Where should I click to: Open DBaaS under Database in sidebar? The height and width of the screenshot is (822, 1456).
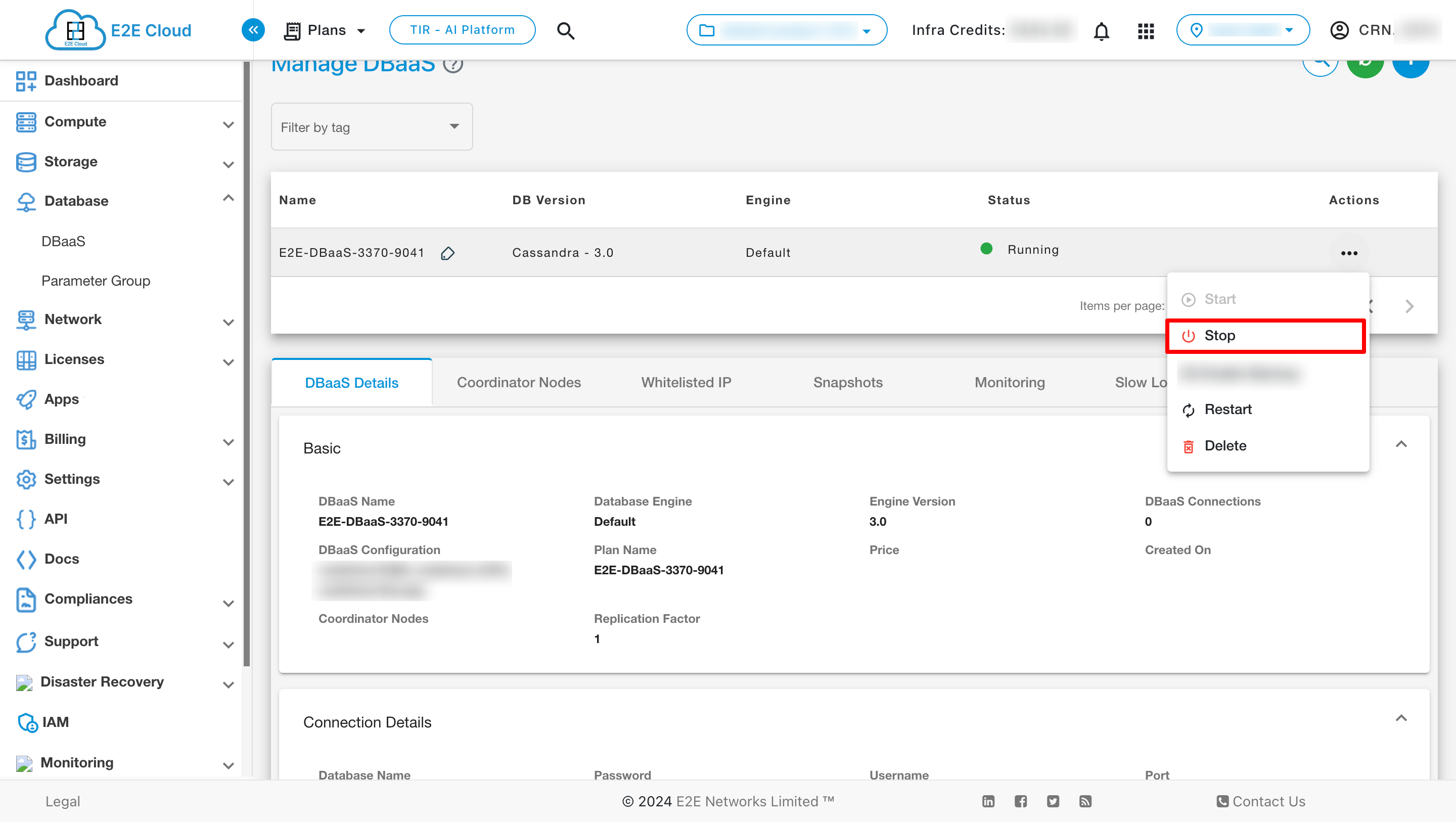63,242
